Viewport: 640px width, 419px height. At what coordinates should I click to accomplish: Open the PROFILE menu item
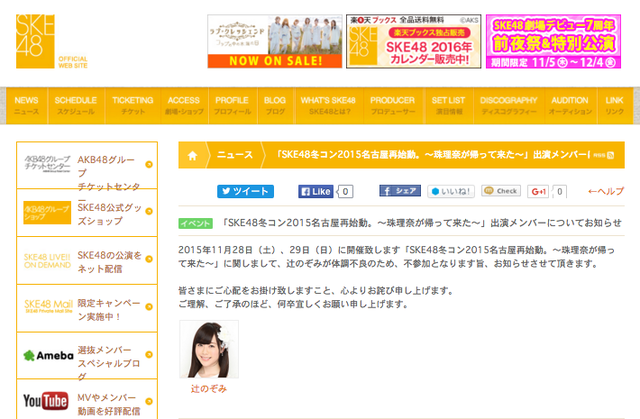232,105
